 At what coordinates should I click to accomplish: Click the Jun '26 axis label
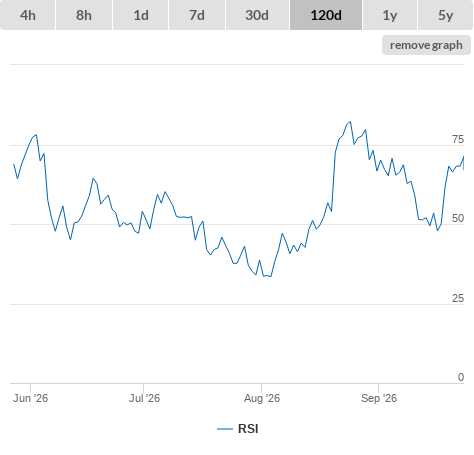[x=30, y=398]
